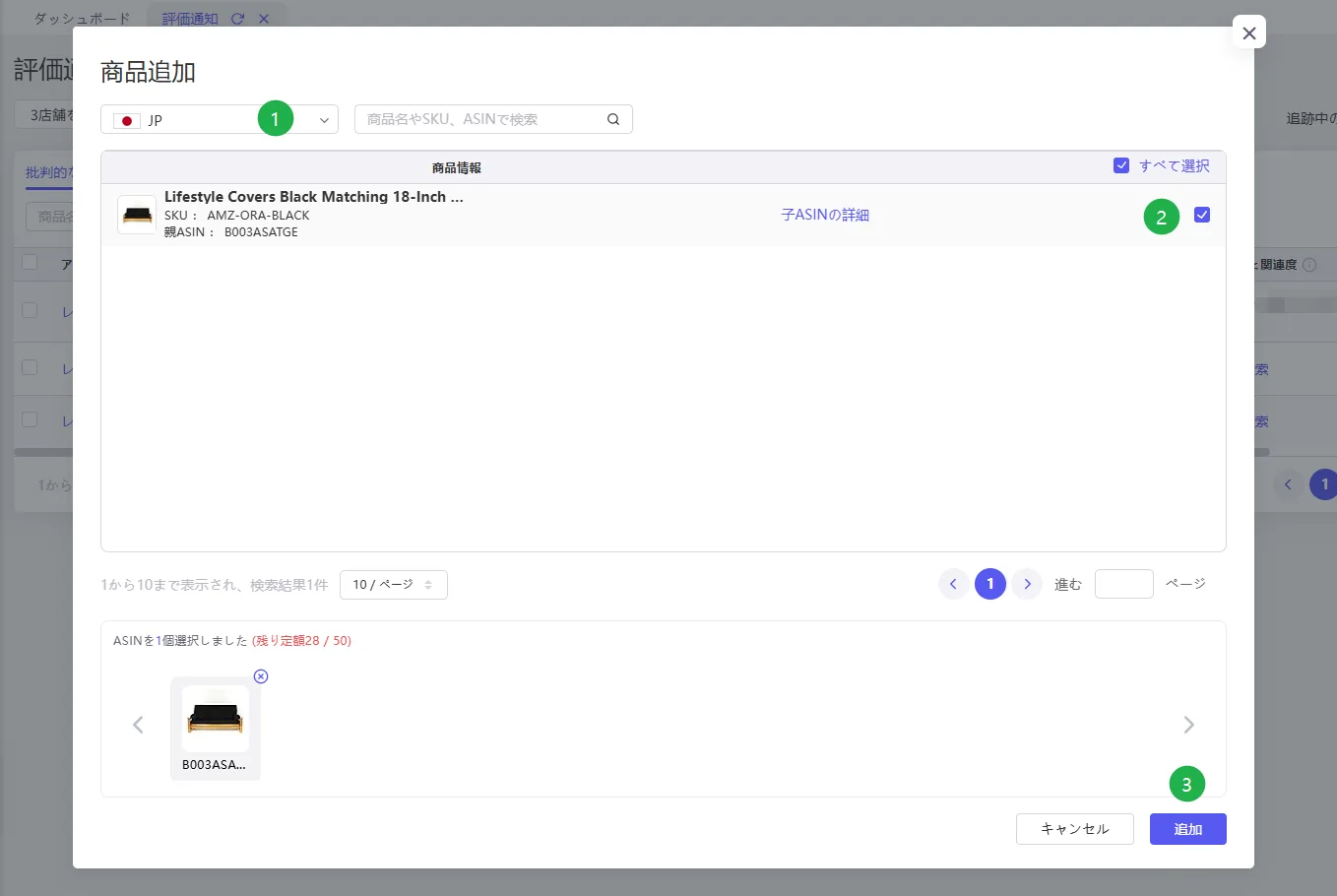This screenshot has width=1337, height=896.
Task: Click the 追加 button
Action: point(1188,829)
